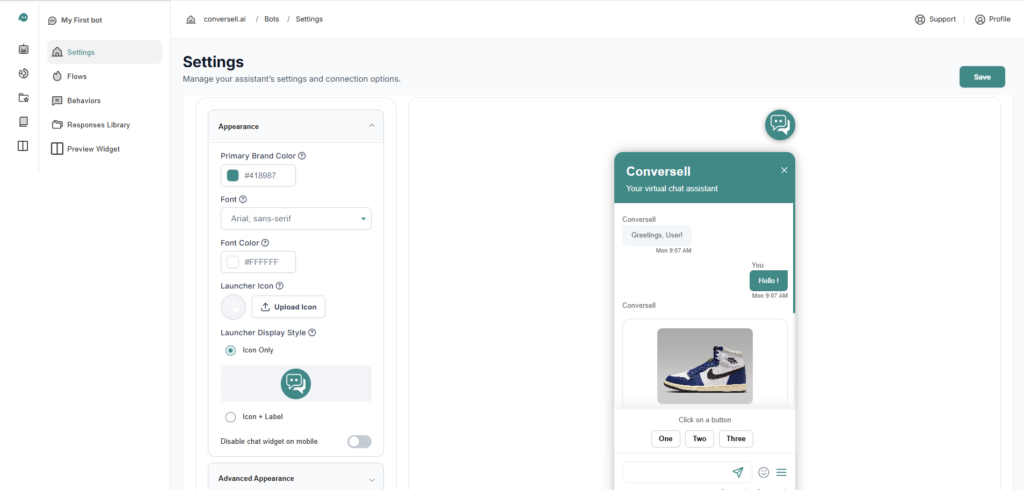Click help icon next to Primary Brand Color
The image size is (1024, 490).
pos(302,156)
